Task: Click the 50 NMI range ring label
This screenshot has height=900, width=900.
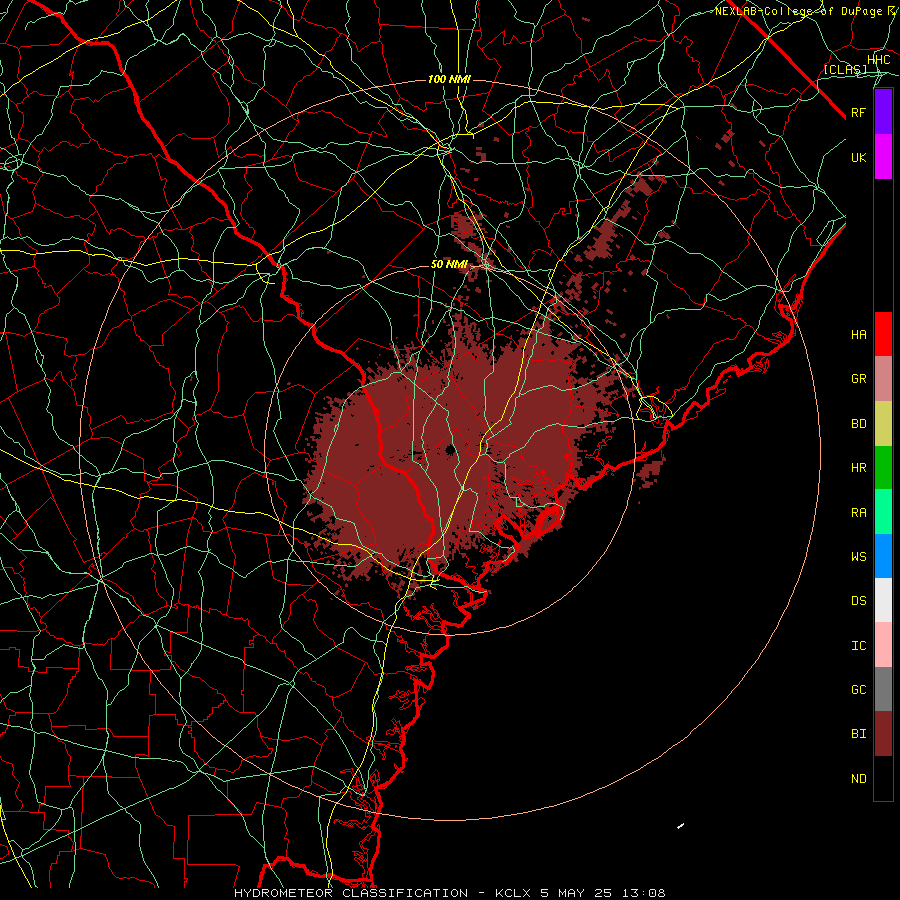Action: pos(449,265)
